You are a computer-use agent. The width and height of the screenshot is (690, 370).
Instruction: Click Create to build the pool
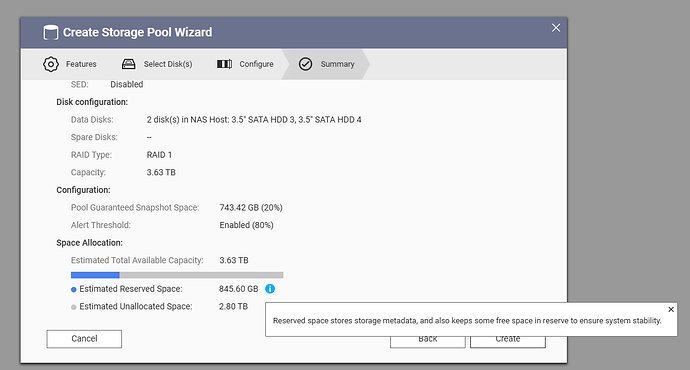[x=508, y=342]
